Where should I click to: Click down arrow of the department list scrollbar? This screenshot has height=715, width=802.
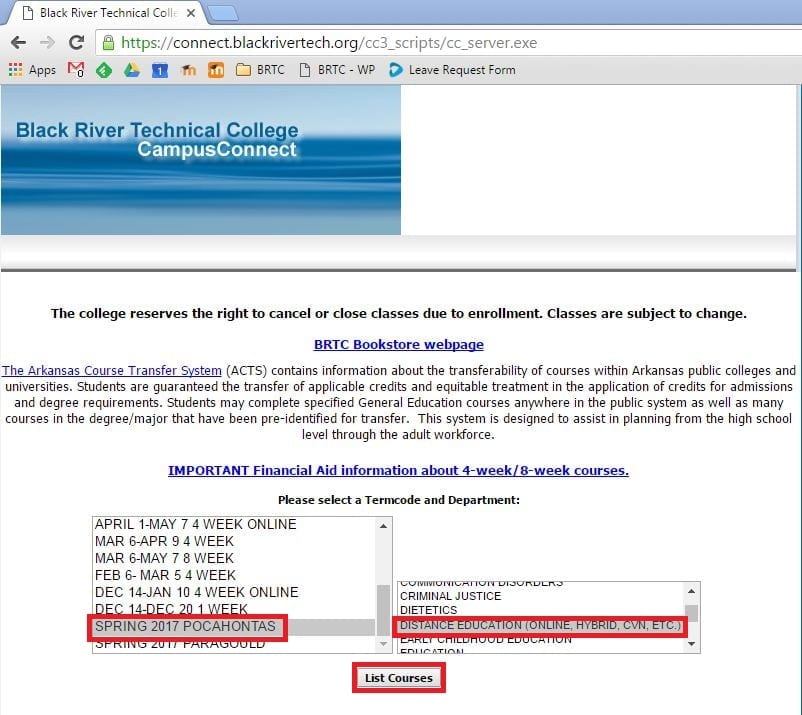692,644
